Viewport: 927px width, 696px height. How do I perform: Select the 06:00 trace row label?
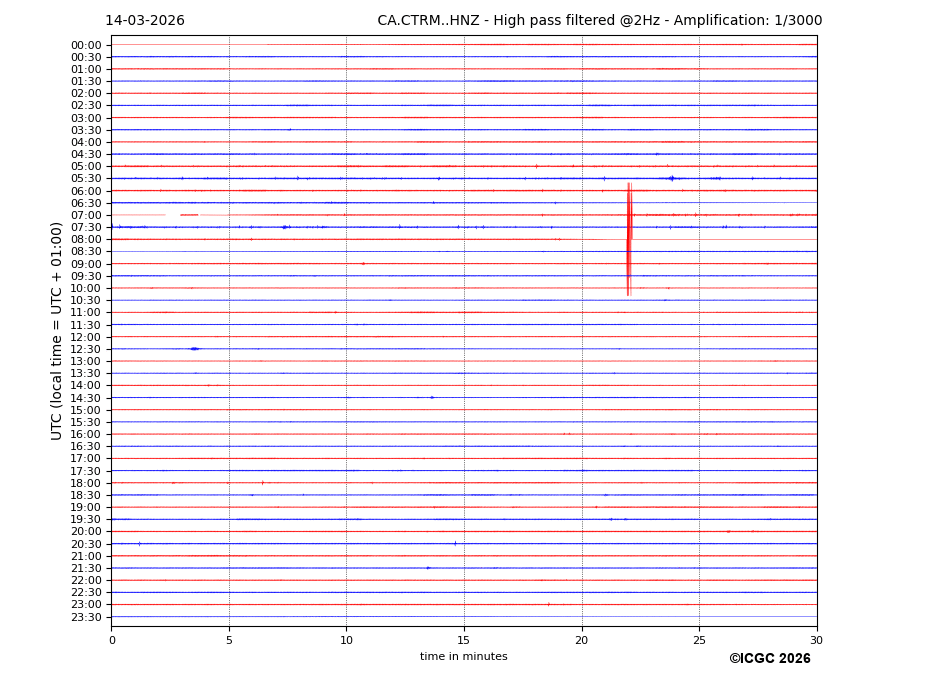pyautogui.click(x=86, y=191)
